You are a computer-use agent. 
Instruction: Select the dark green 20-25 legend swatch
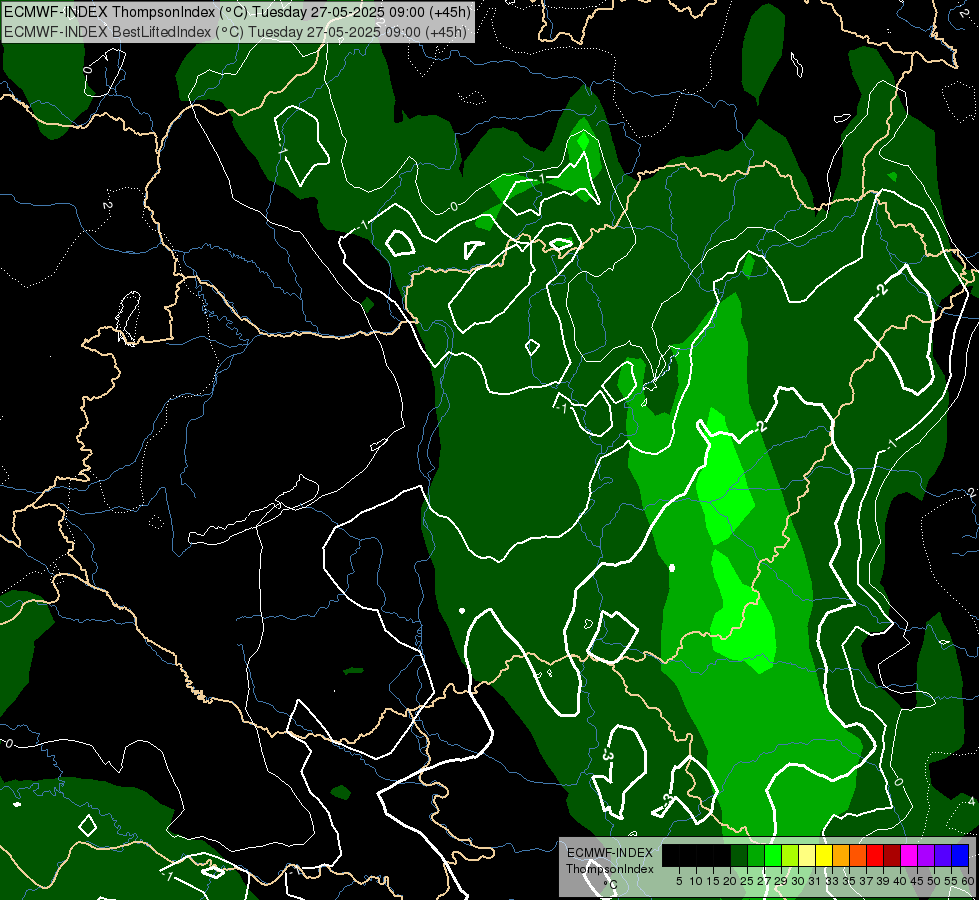(x=739, y=856)
